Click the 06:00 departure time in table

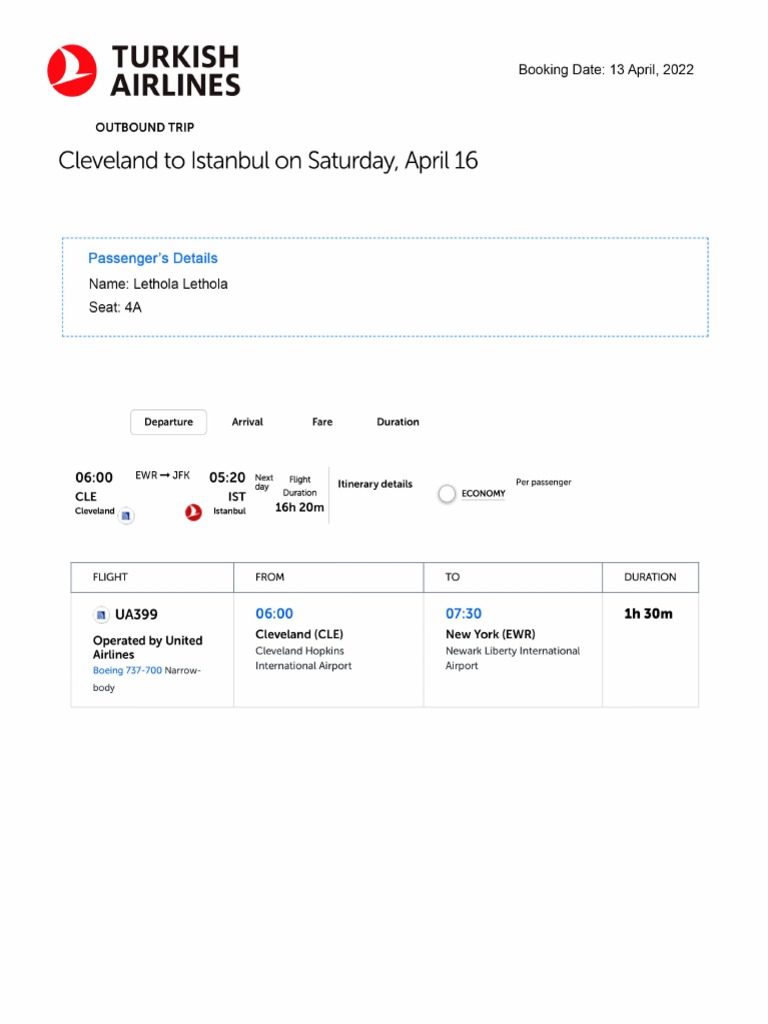pyautogui.click(x=274, y=613)
